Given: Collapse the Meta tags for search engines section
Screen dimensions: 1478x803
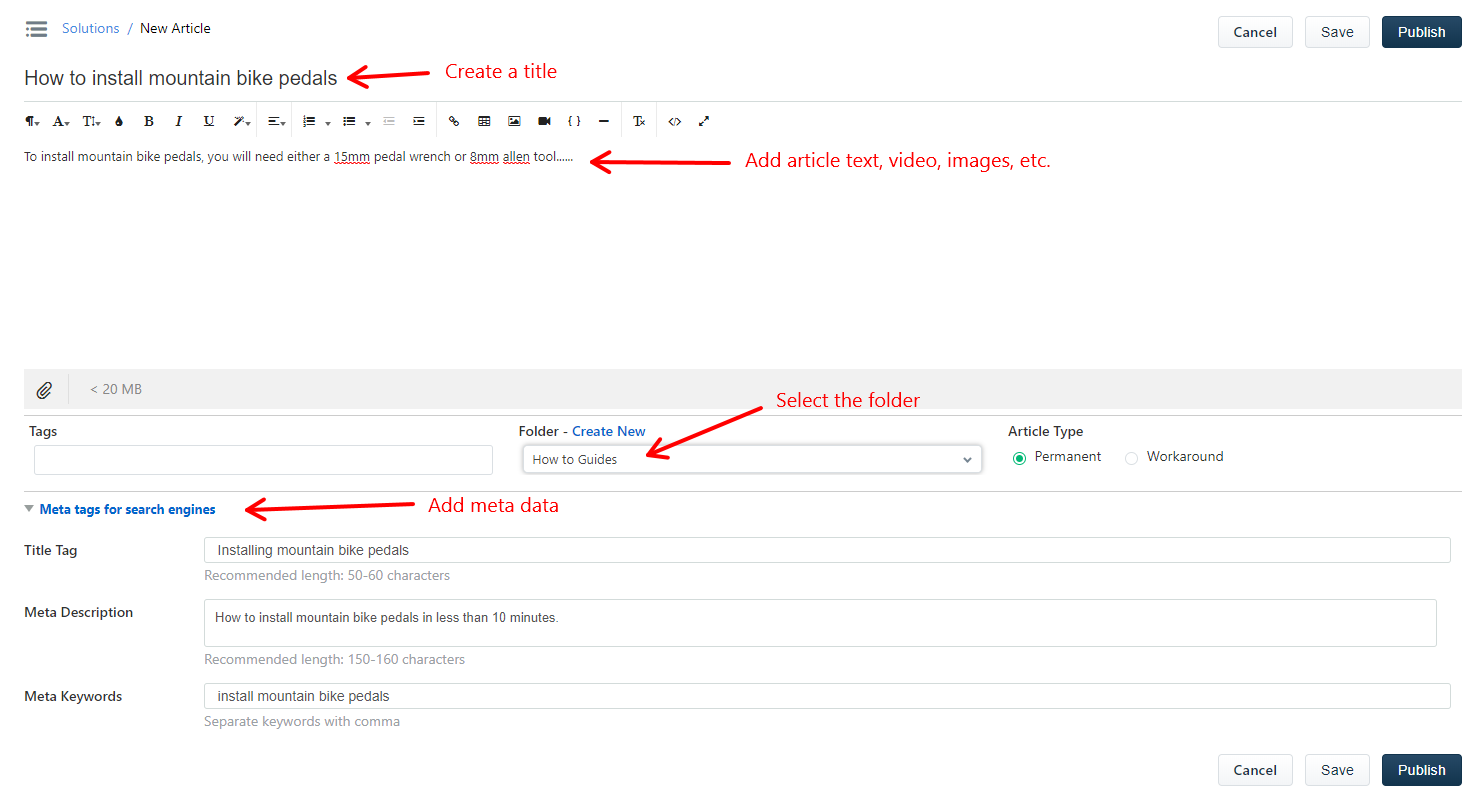Looking at the screenshot, I should (120, 509).
